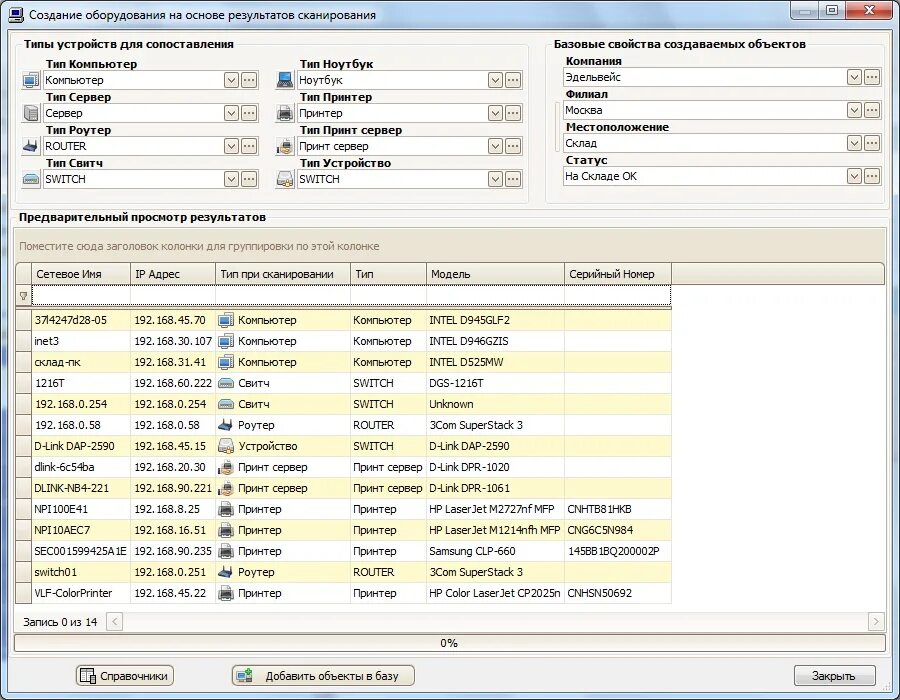Select the row with inet3 computer
The image size is (900, 700).
tap(343, 341)
